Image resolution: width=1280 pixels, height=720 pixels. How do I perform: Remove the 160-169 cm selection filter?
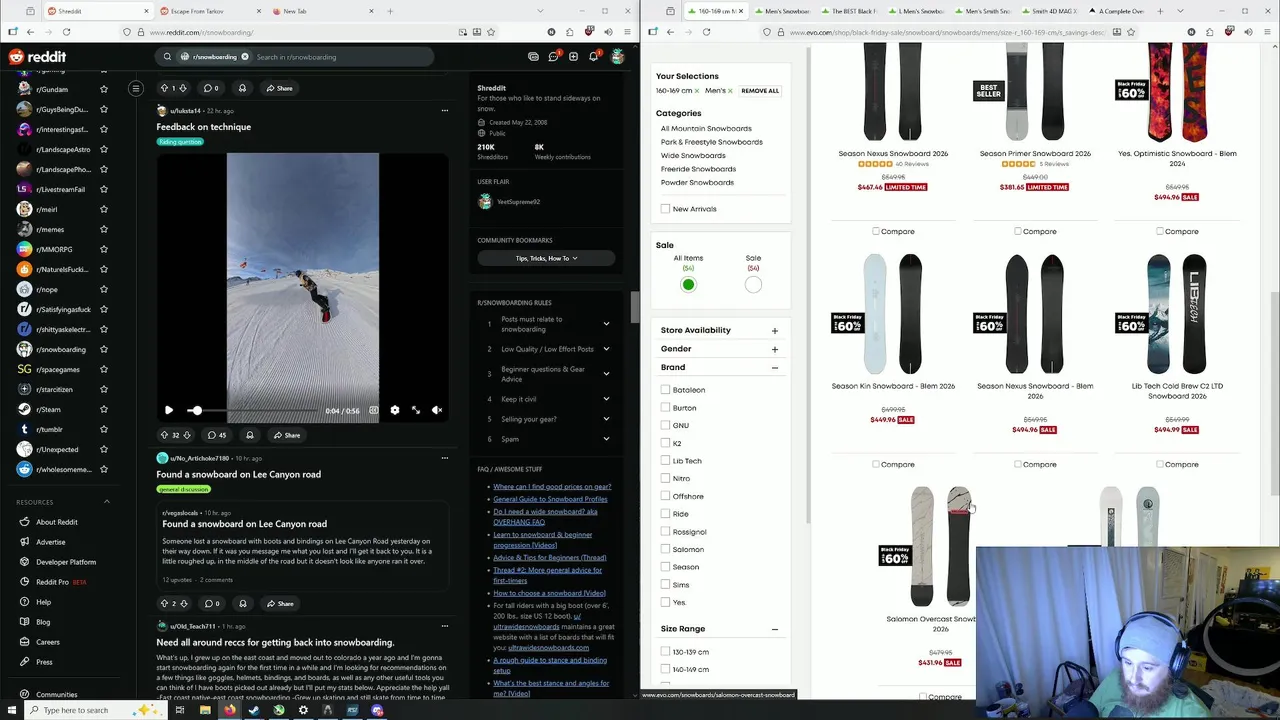tap(697, 91)
